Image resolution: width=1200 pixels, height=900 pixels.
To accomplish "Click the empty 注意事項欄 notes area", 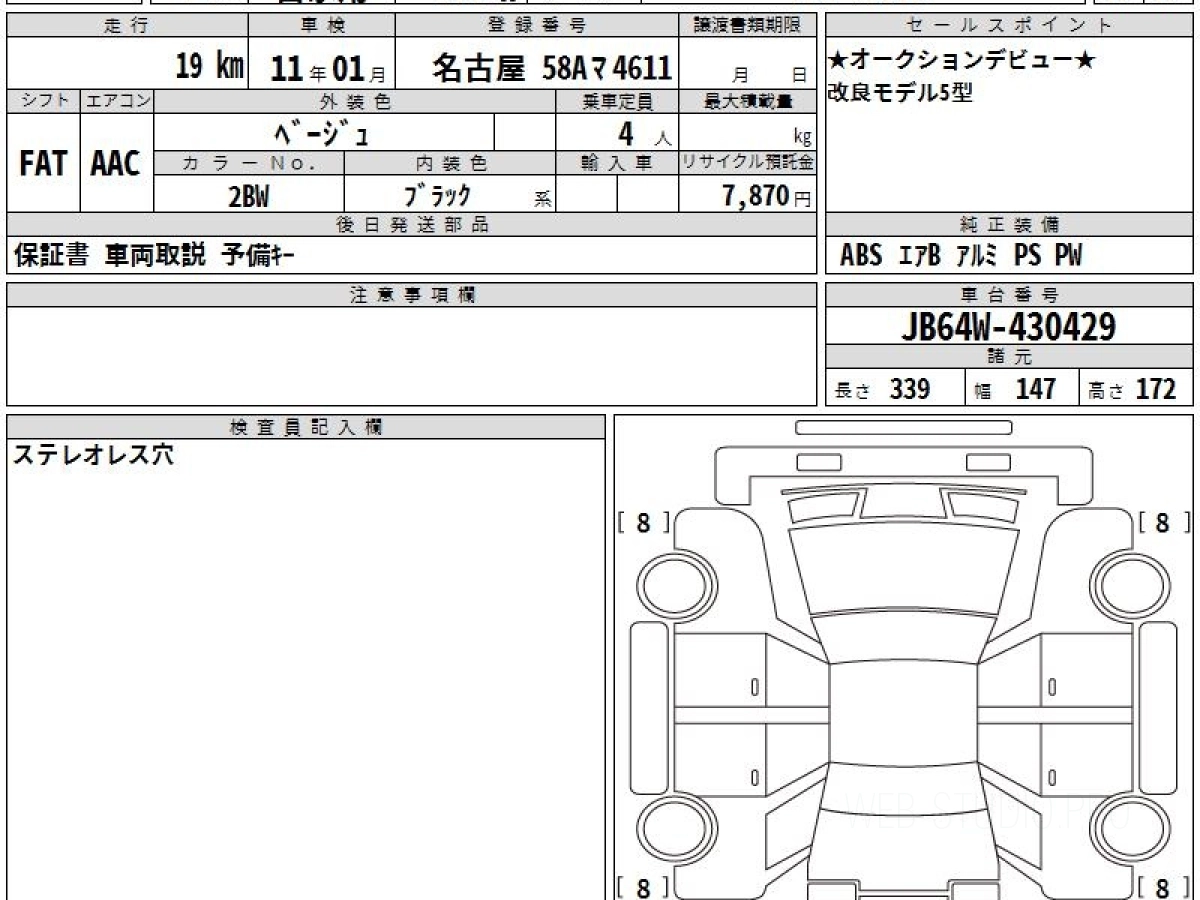I will click(x=411, y=355).
